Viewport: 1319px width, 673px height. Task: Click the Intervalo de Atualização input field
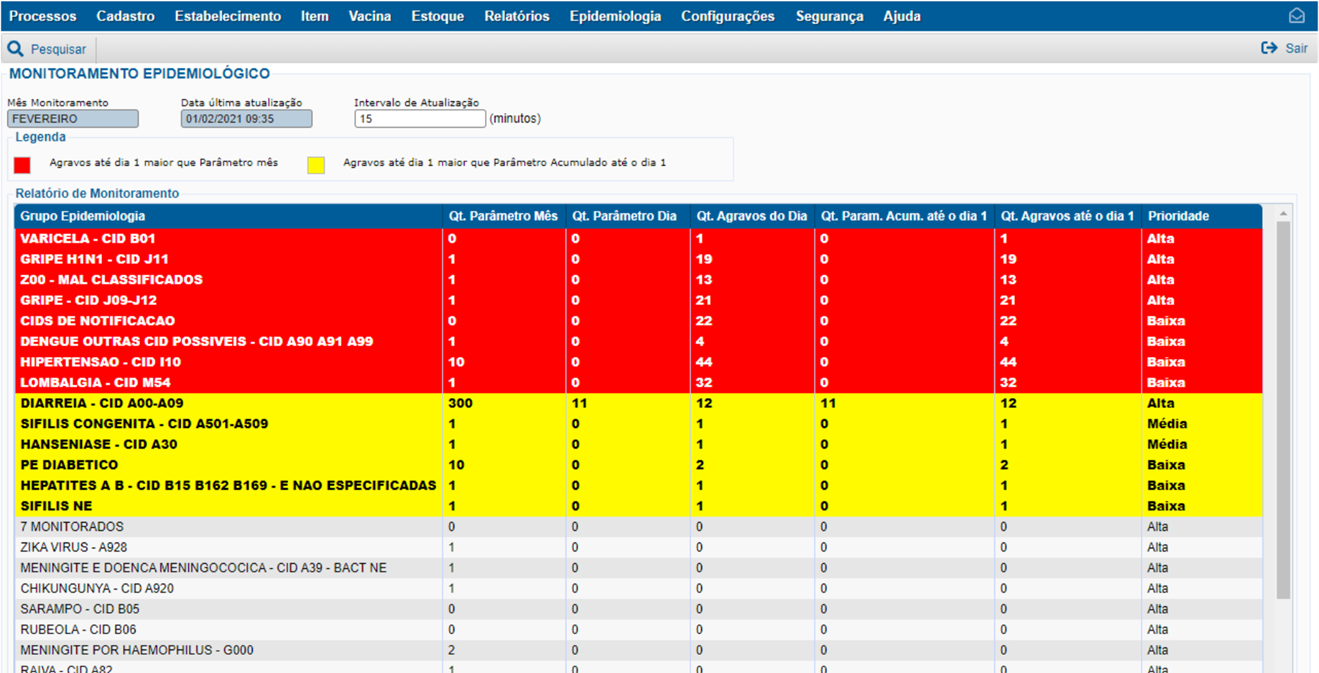point(420,119)
